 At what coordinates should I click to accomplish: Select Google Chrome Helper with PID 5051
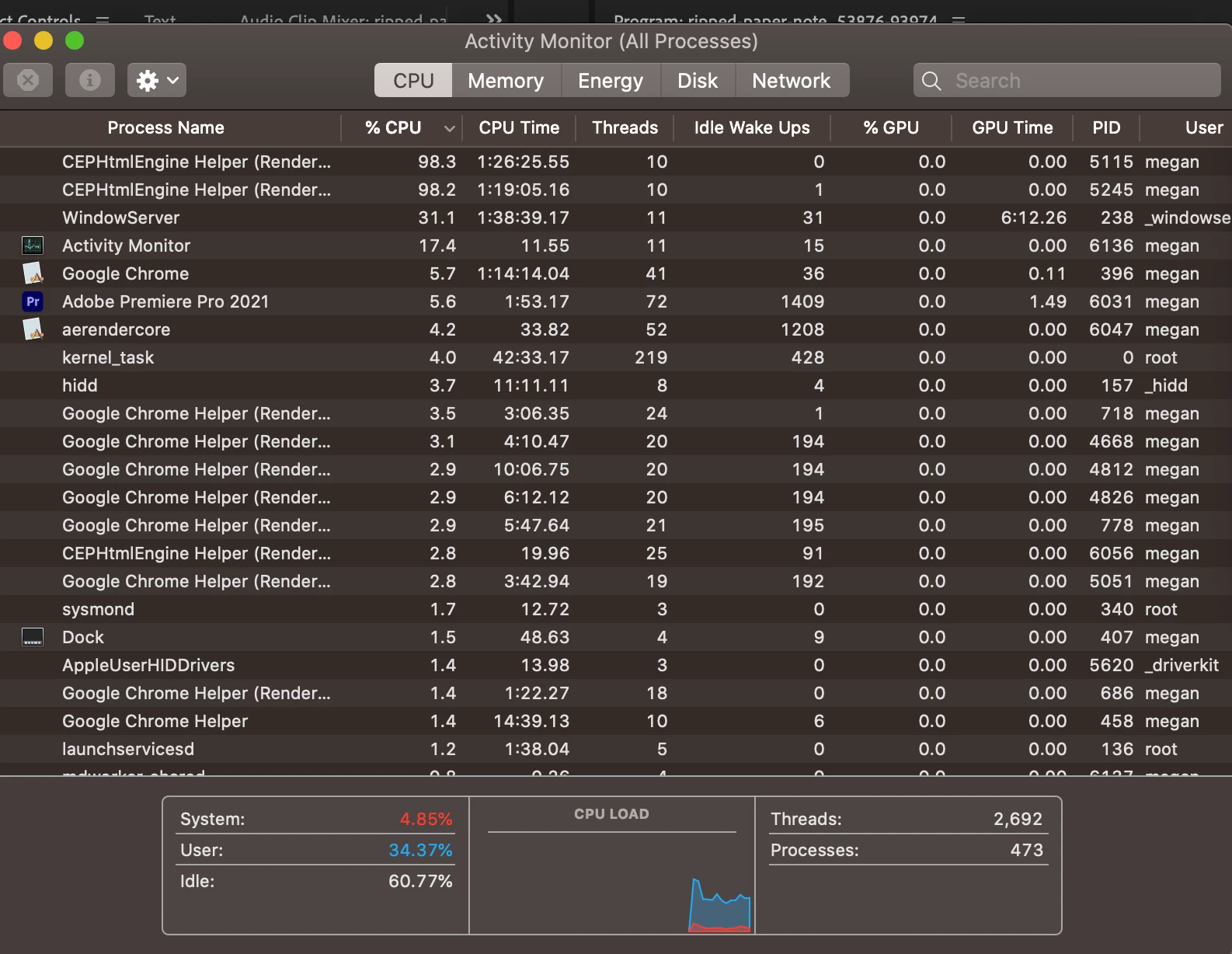tap(616, 581)
